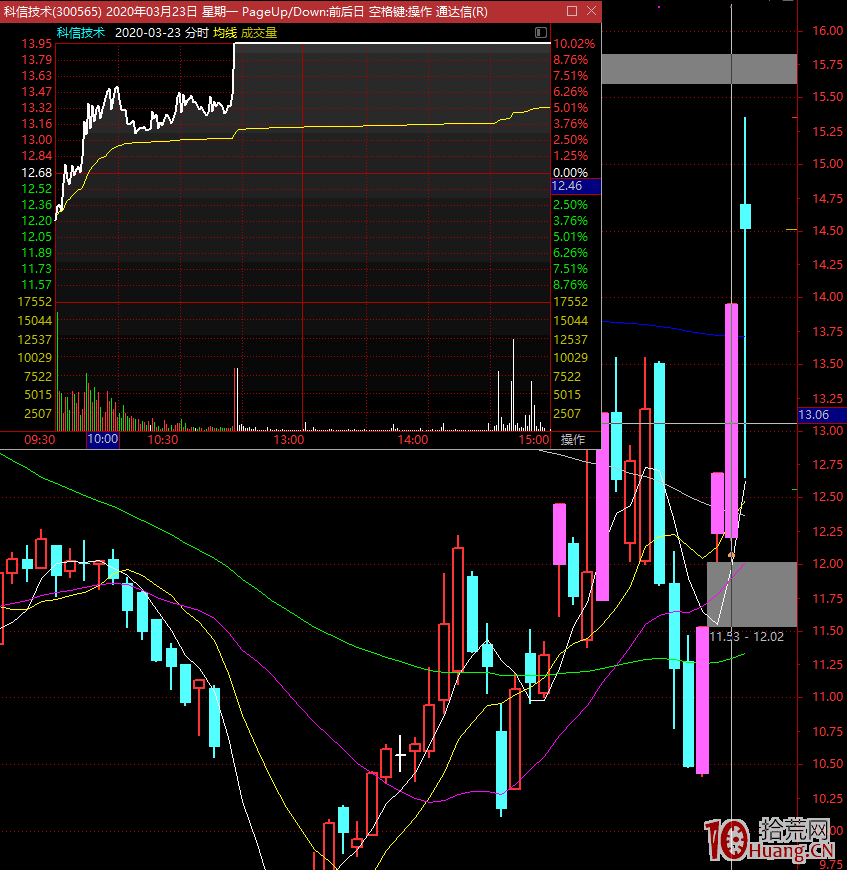Click the tall magenta candlestick near 14.00
Screen dimensions: 847x870
(731, 421)
